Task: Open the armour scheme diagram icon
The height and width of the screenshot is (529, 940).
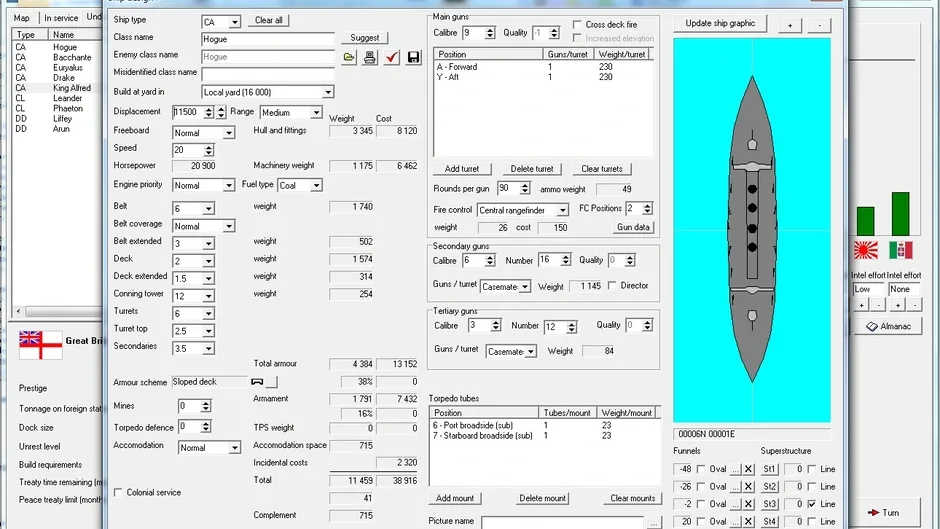Action: pyautogui.click(x=257, y=381)
